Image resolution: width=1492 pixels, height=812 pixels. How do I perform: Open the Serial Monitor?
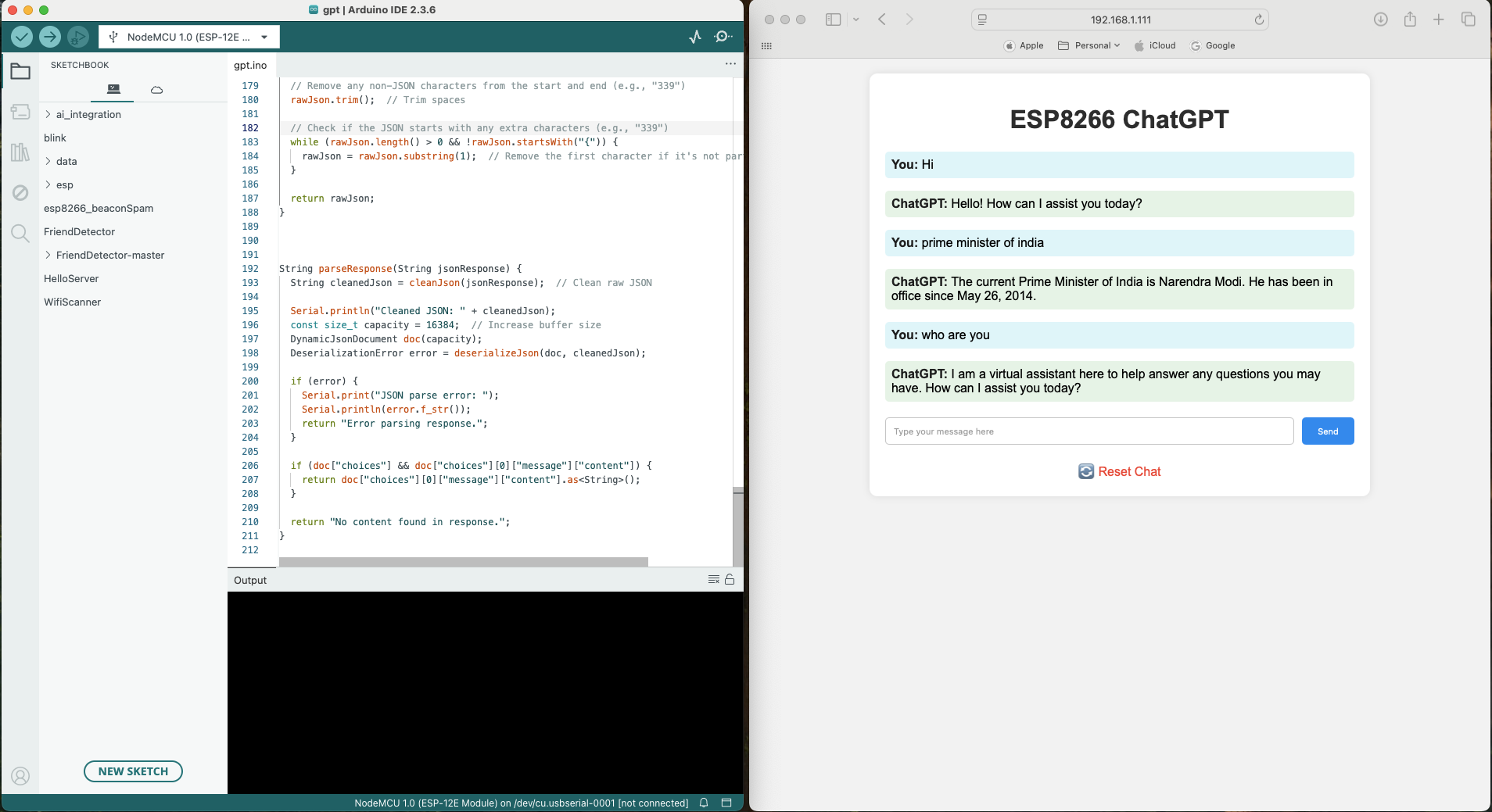(723, 37)
